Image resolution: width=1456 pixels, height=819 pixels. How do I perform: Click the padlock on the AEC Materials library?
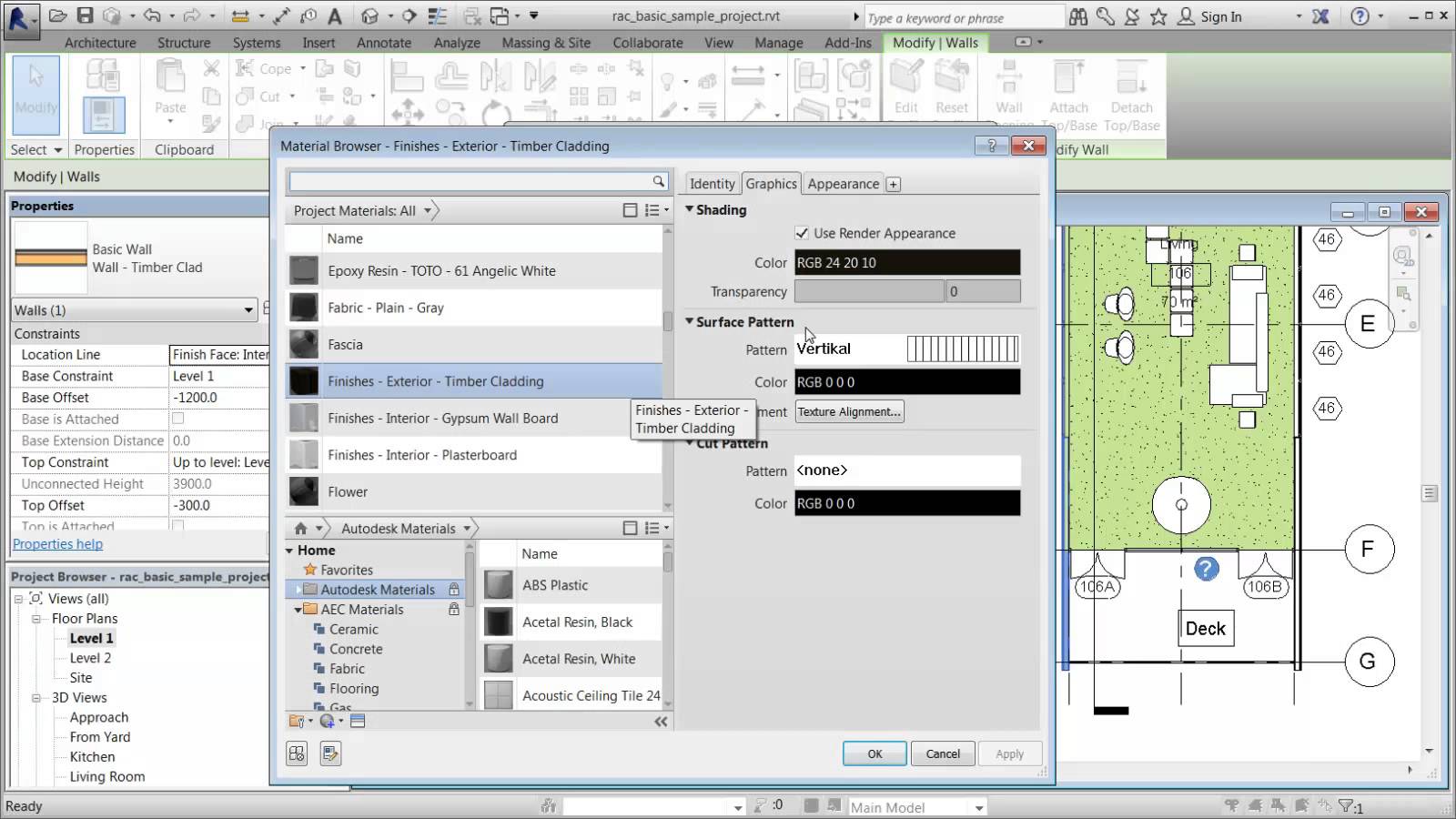click(x=453, y=609)
